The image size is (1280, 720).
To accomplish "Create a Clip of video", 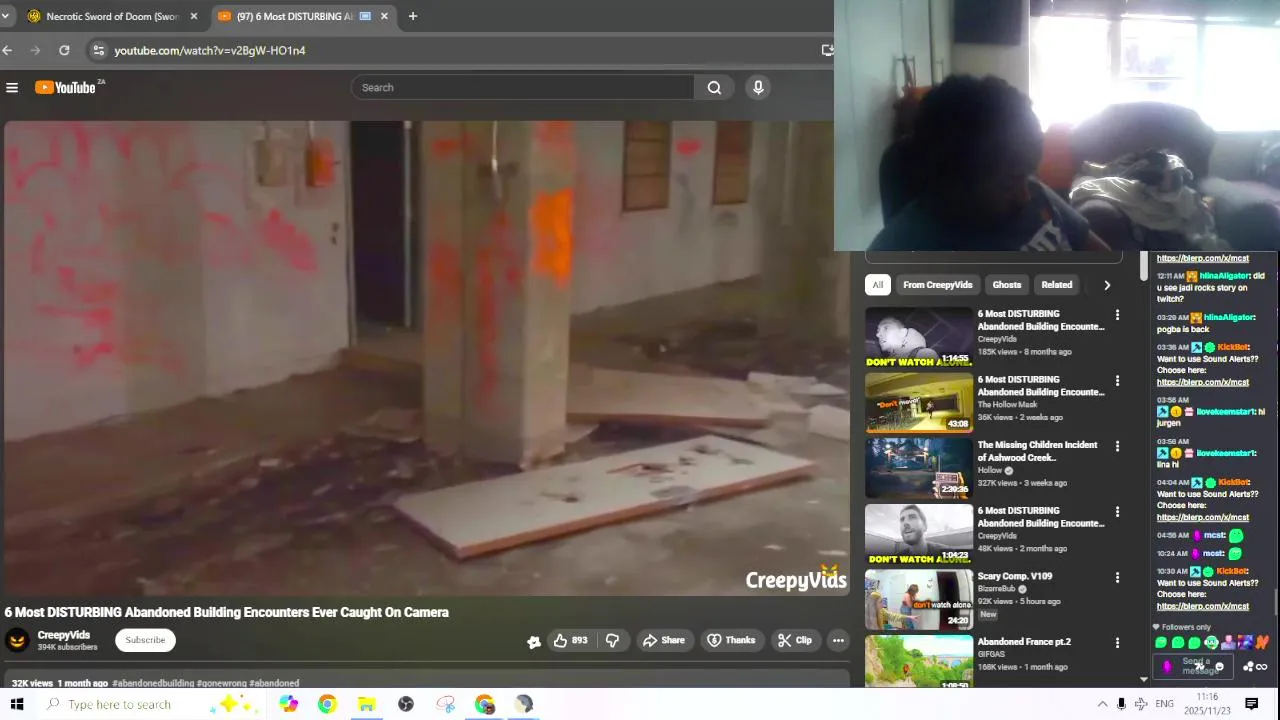I will tap(795, 640).
